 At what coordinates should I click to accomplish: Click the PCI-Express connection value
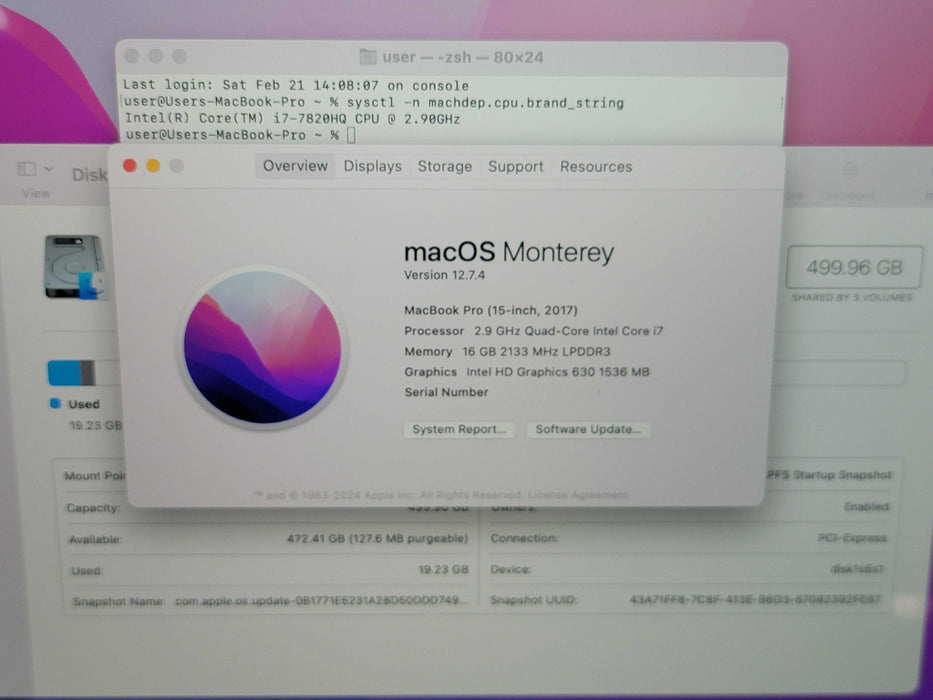852,538
